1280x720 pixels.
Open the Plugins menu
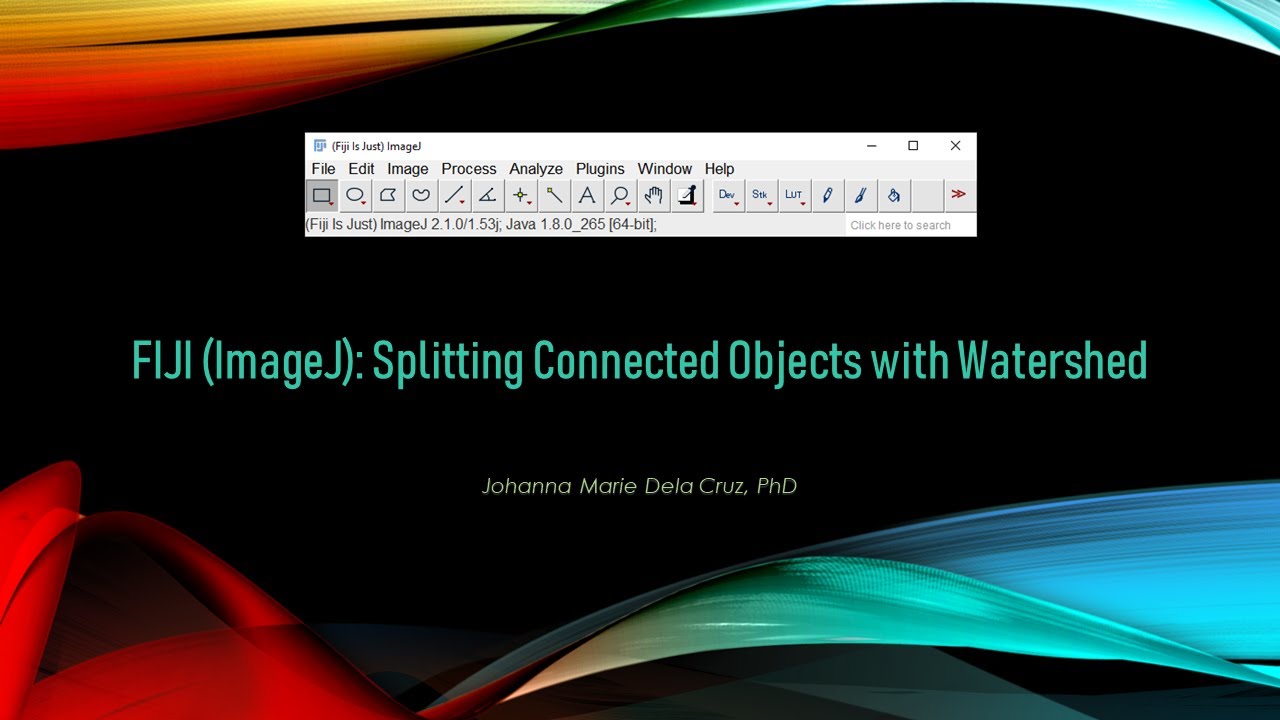600,169
